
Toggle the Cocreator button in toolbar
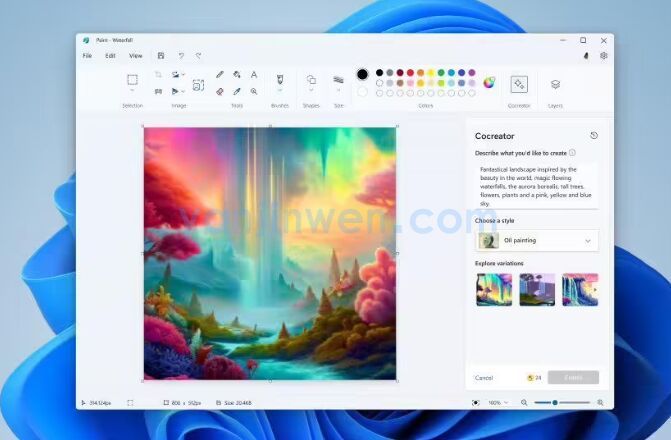519,84
